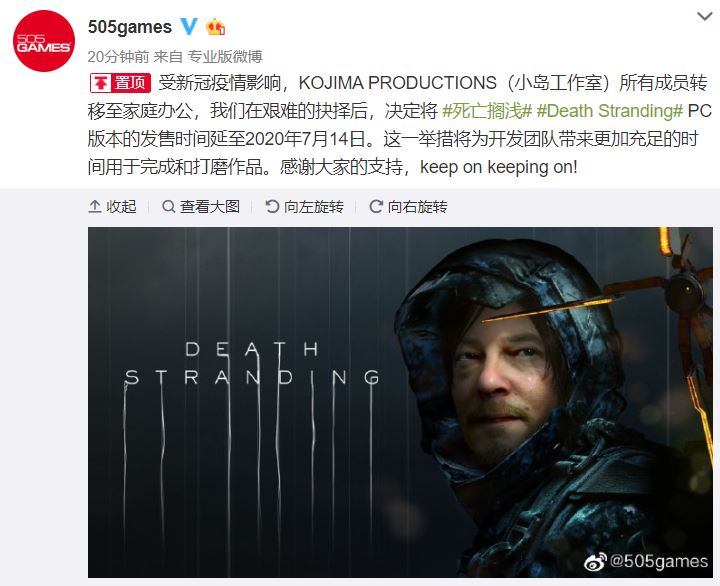View the large image via 查看大图
Viewport: 720px width, 586px height.
[201, 207]
